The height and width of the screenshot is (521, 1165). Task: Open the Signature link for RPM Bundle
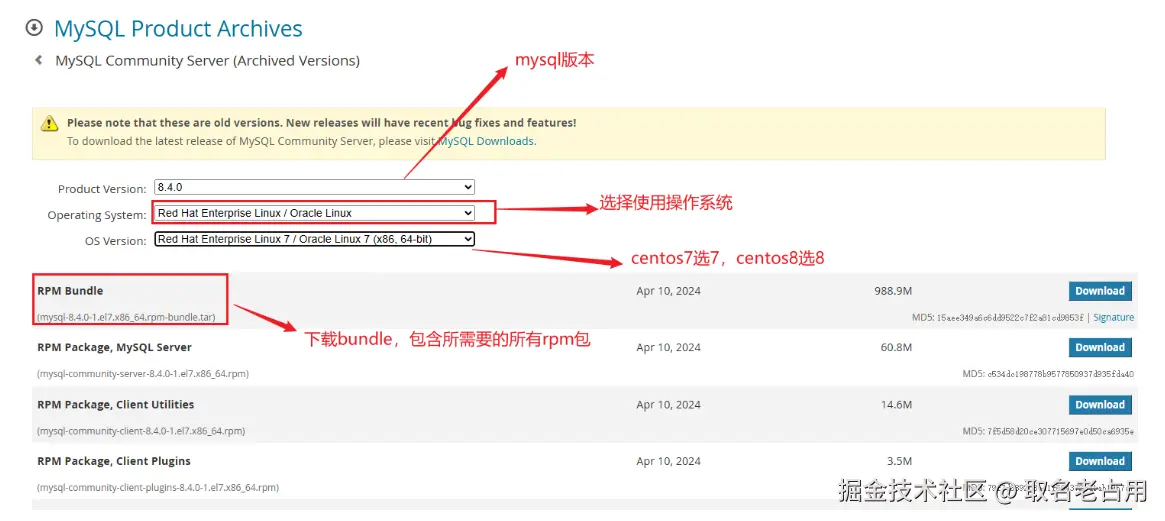point(1114,317)
